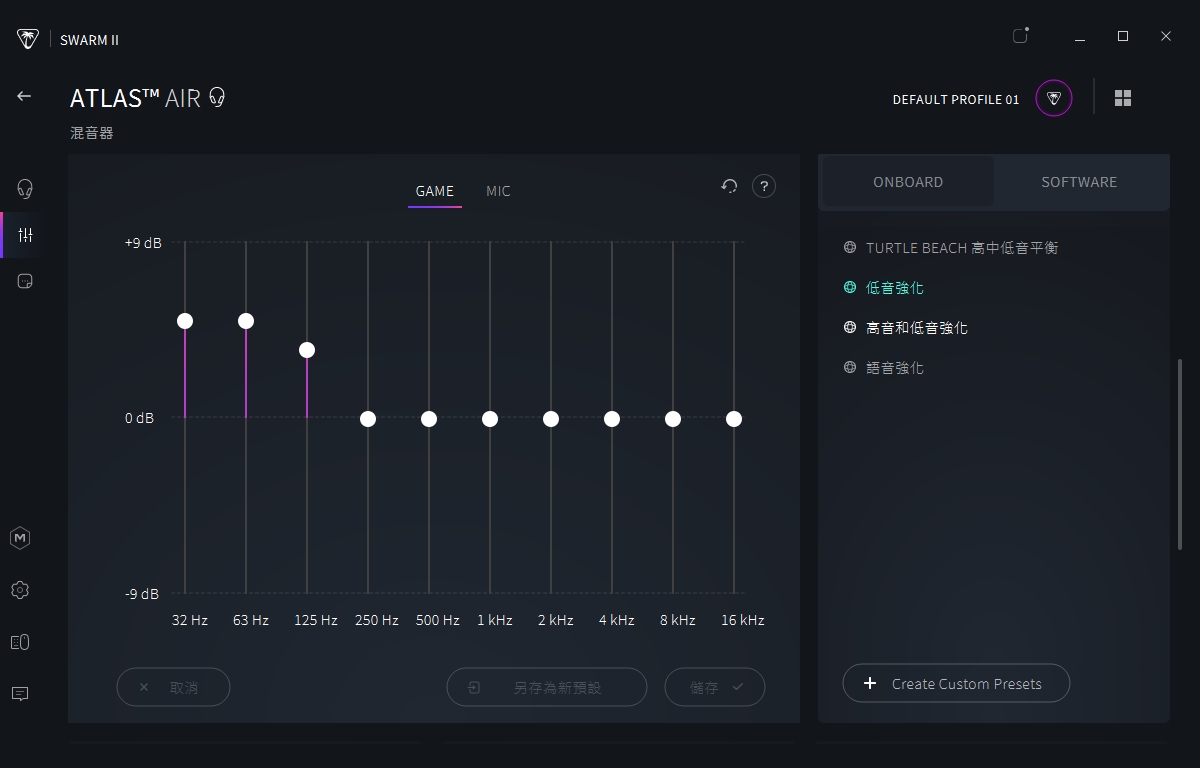Open settings gear in sidebar
Viewport: 1200px width, 768px height.
pyautogui.click(x=20, y=590)
